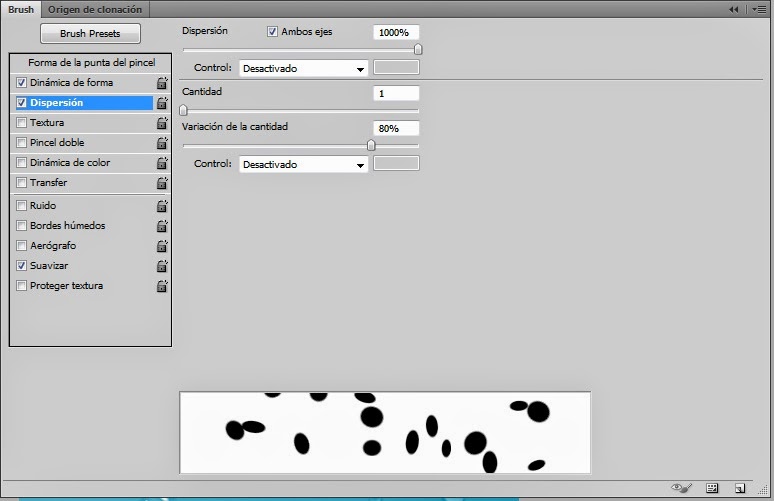Viewport: 774px width, 501px height.
Task: Toggle lock icon beside Proteger textura
Action: [x=162, y=286]
